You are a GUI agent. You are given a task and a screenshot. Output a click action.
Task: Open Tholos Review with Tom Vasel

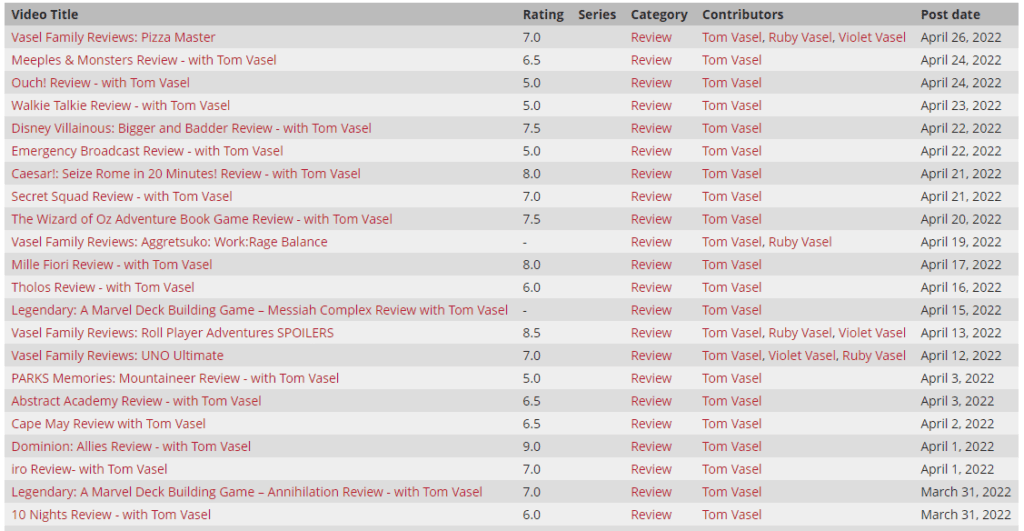tap(103, 288)
